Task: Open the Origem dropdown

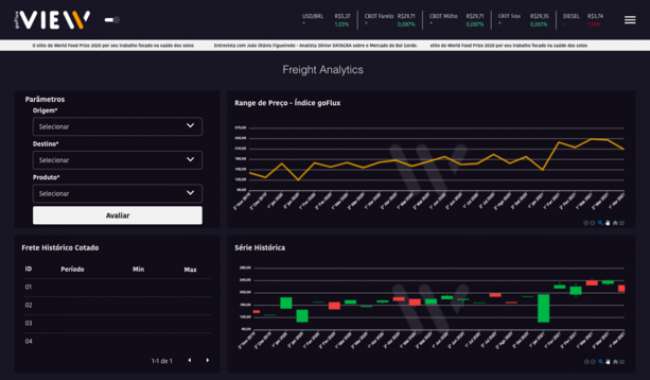Action: 117,126
